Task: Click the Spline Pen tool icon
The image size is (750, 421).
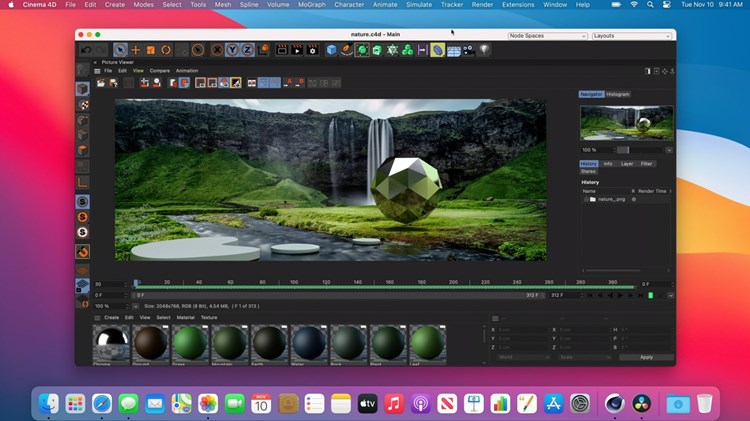Action: click(347, 50)
